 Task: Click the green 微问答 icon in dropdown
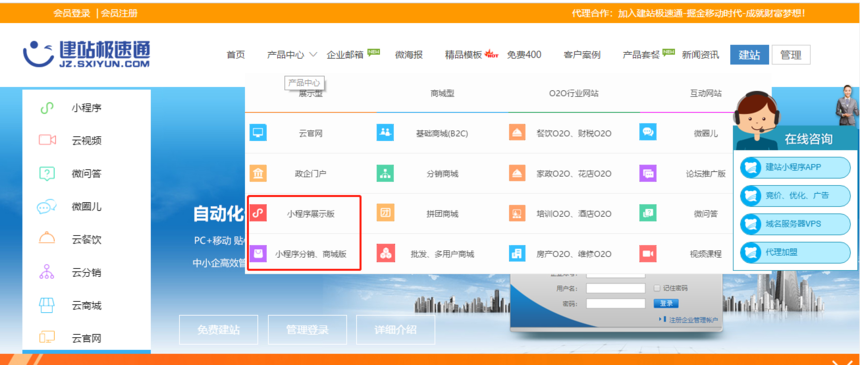click(x=648, y=213)
